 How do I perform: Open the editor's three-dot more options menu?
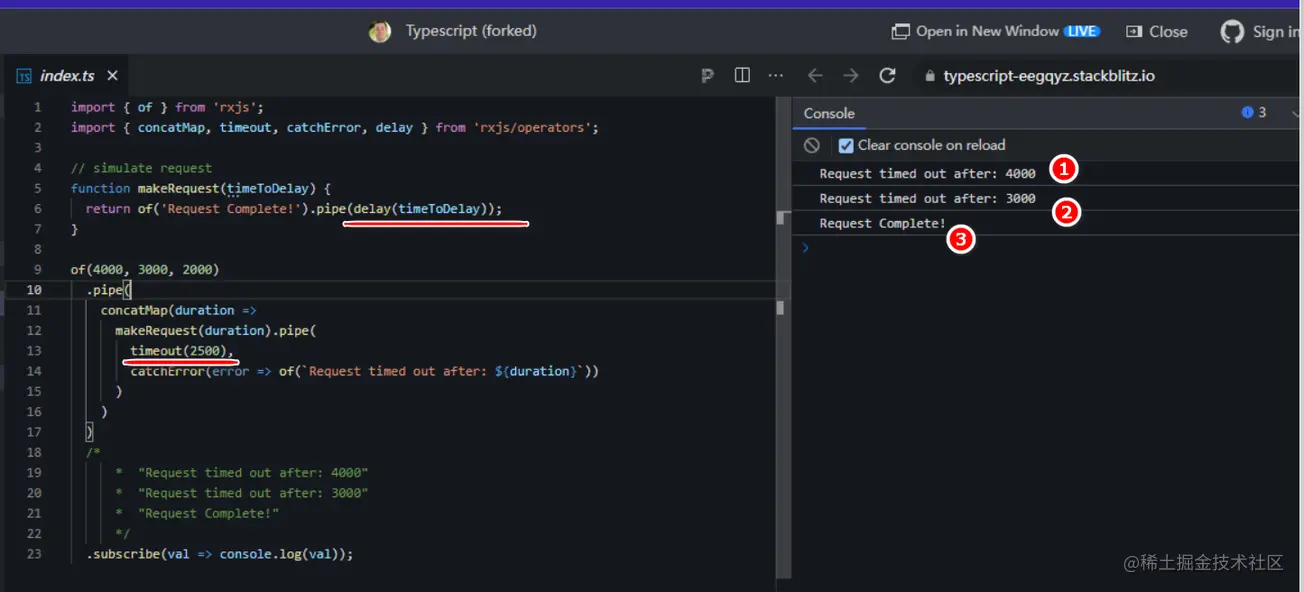point(775,75)
